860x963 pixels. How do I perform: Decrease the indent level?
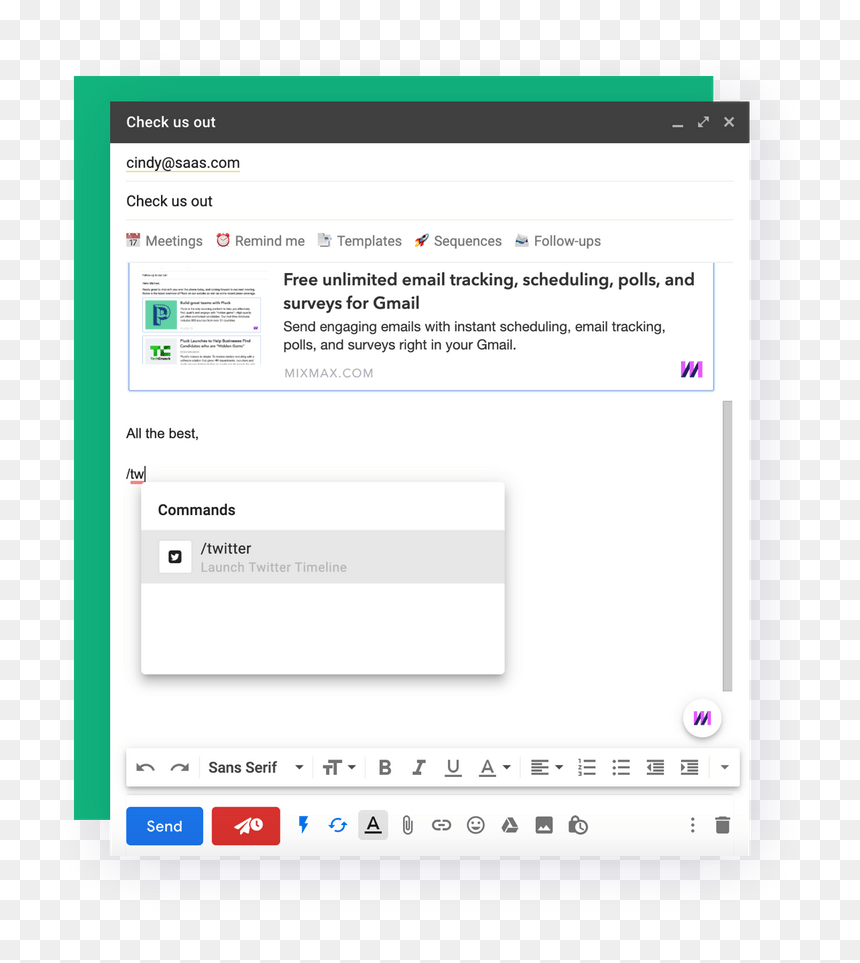point(655,768)
